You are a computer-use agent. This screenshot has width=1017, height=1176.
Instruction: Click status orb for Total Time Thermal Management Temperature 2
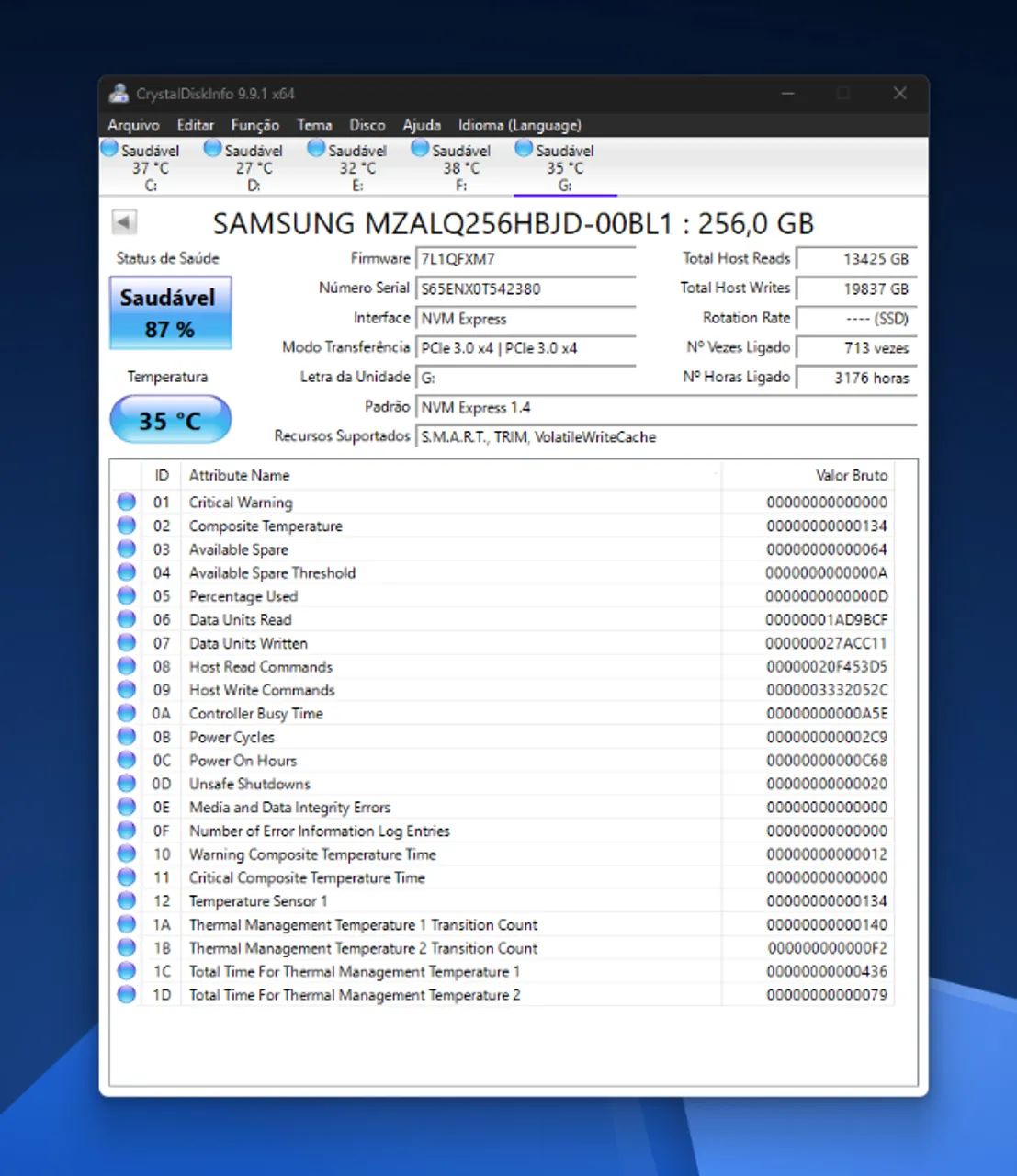tap(127, 994)
